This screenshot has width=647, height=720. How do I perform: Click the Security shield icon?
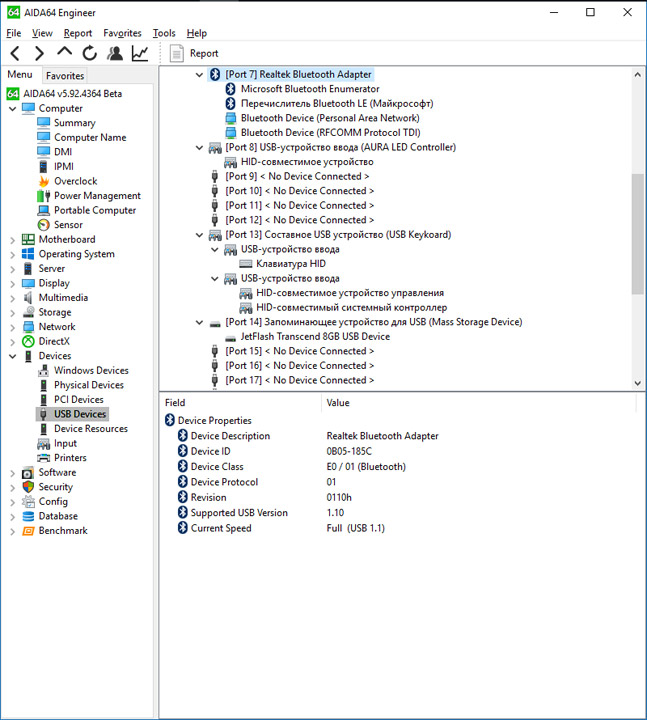(x=28, y=487)
